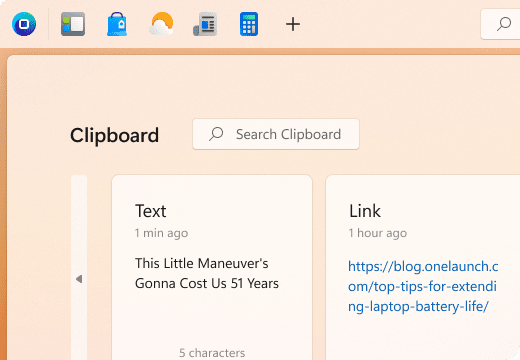Screen dimensions: 520x360
Task: Click the "1 hour ago" timestamp
Action: (x=378, y=233)
